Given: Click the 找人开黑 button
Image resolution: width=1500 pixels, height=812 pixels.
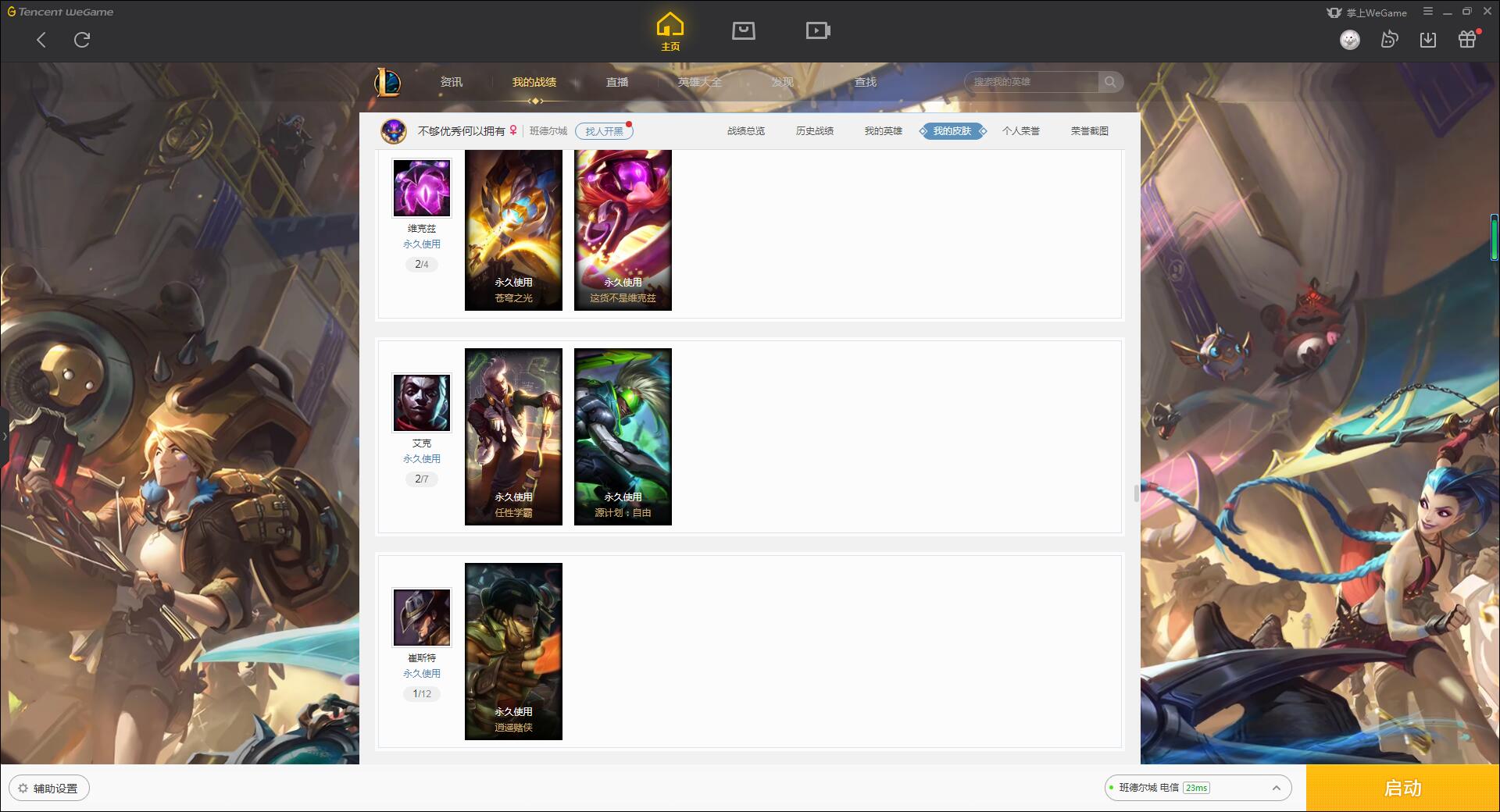Looking at the screenshot, I should tap(604, 131).
